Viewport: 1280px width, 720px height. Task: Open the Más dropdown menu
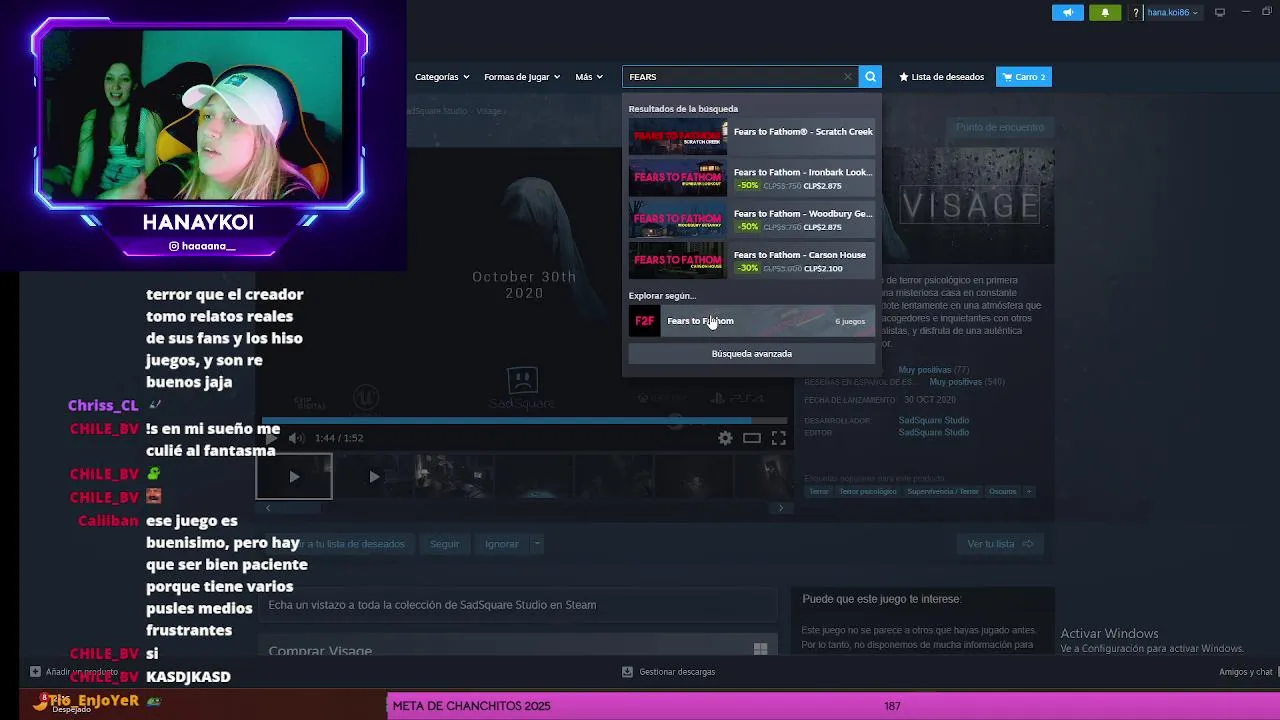(588, 77)
